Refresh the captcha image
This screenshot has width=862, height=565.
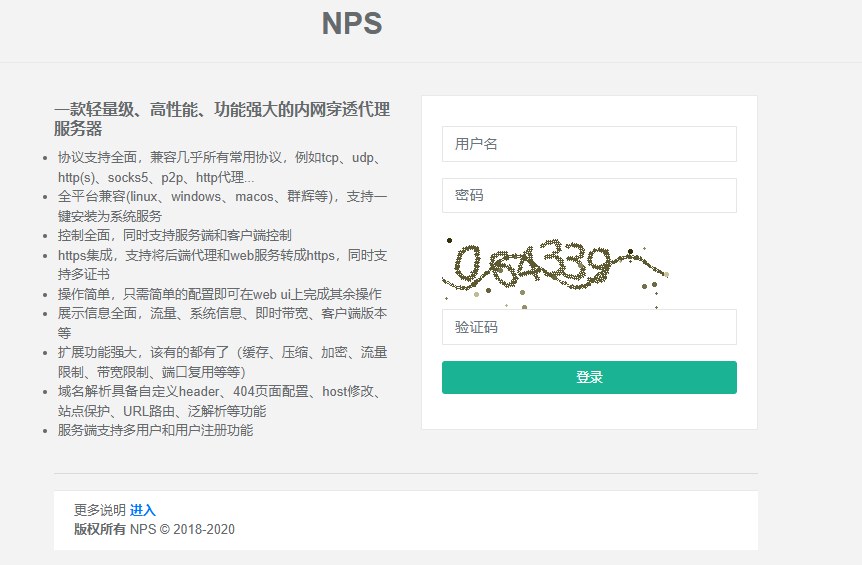point(555,266)
